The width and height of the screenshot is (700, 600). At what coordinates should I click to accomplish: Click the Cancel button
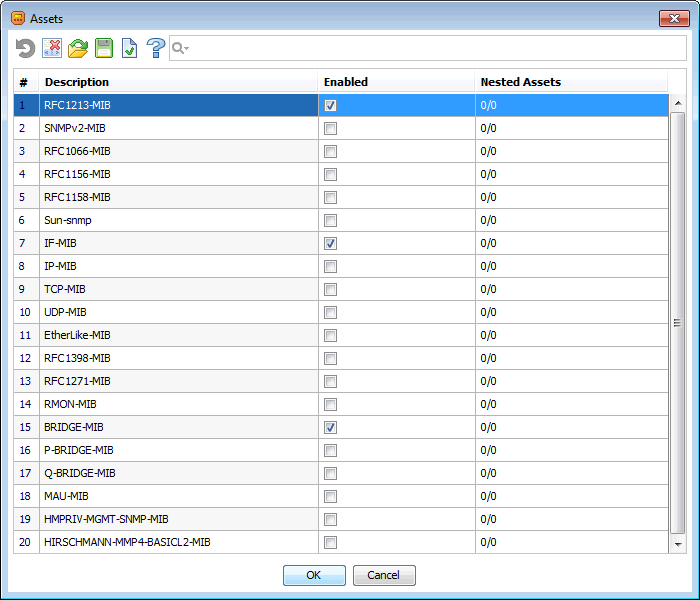coord(383,575)
